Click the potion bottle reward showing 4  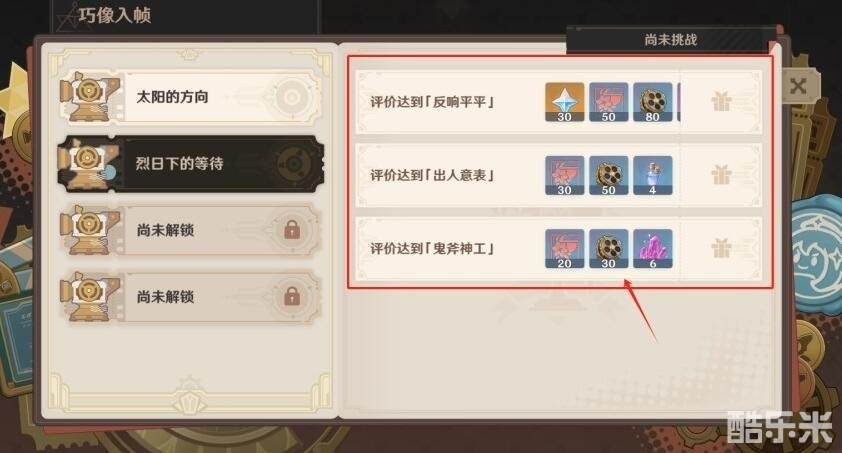coord(652,175)
